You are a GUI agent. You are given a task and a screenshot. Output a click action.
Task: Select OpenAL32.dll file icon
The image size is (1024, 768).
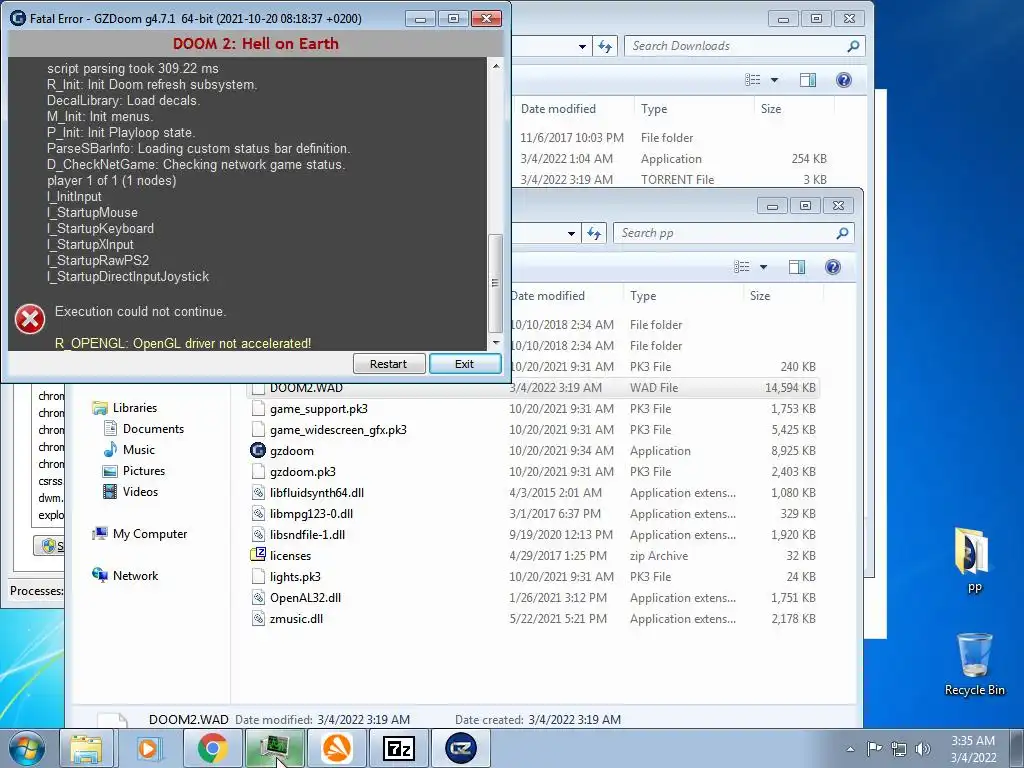[258, 598]
